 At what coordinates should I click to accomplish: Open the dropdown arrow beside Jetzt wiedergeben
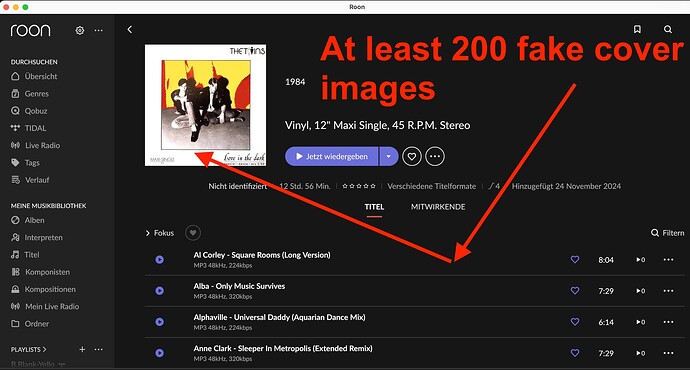(389, 156)
